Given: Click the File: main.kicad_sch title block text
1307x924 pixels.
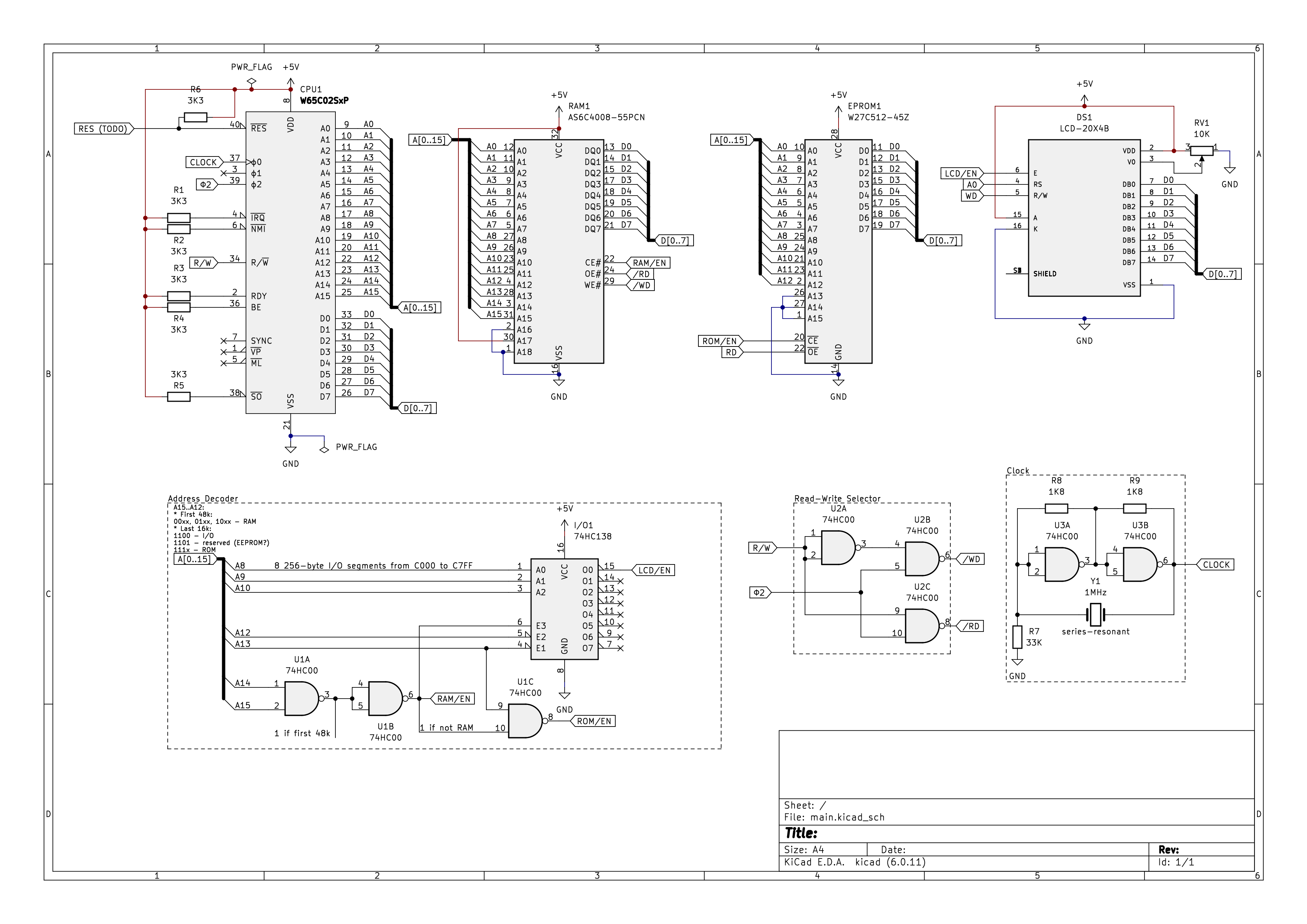Looking at the screenshot, I should point(834,817).
